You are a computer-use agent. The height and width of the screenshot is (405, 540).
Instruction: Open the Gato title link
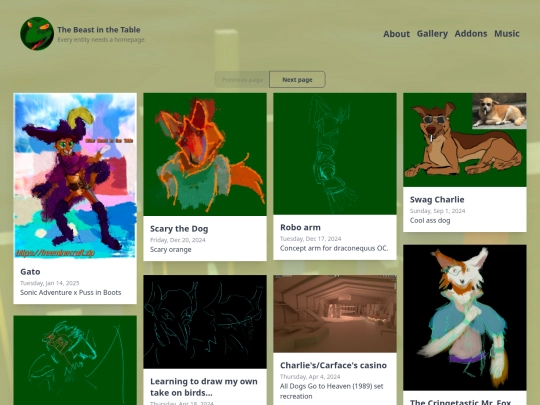tap(30, 272)
